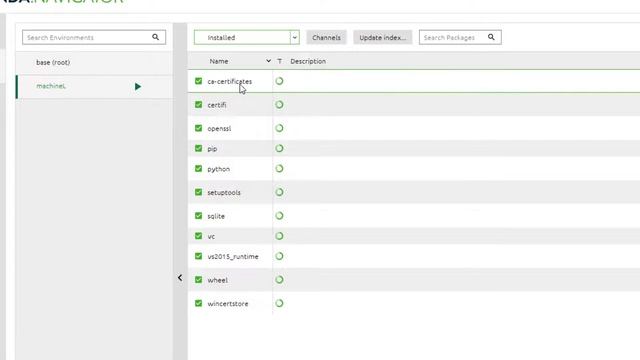Select the openssl package name
Viewport: 640px width, 360px height.
coord(219,129)
